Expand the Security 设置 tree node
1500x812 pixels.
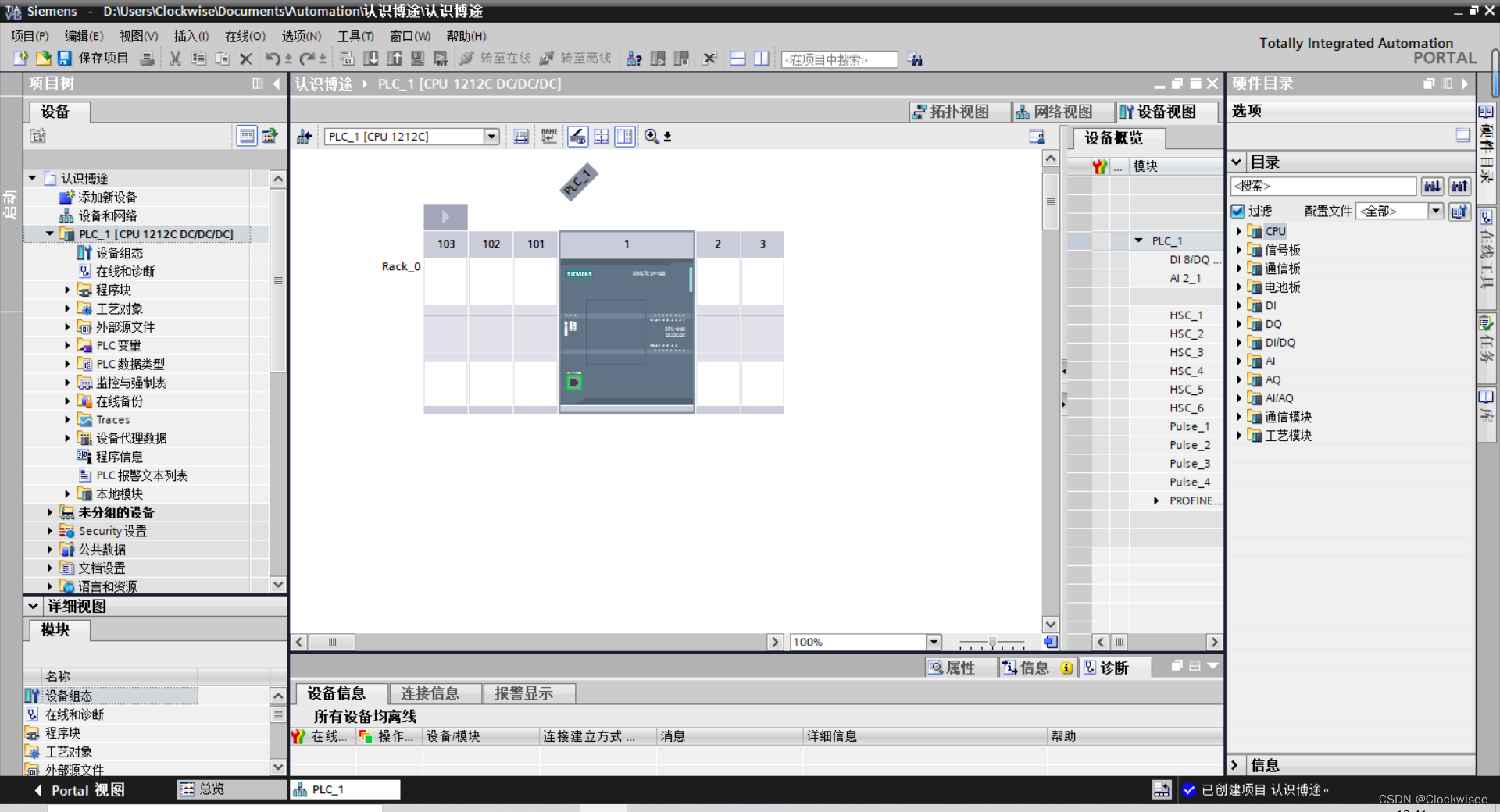[50, 531]
